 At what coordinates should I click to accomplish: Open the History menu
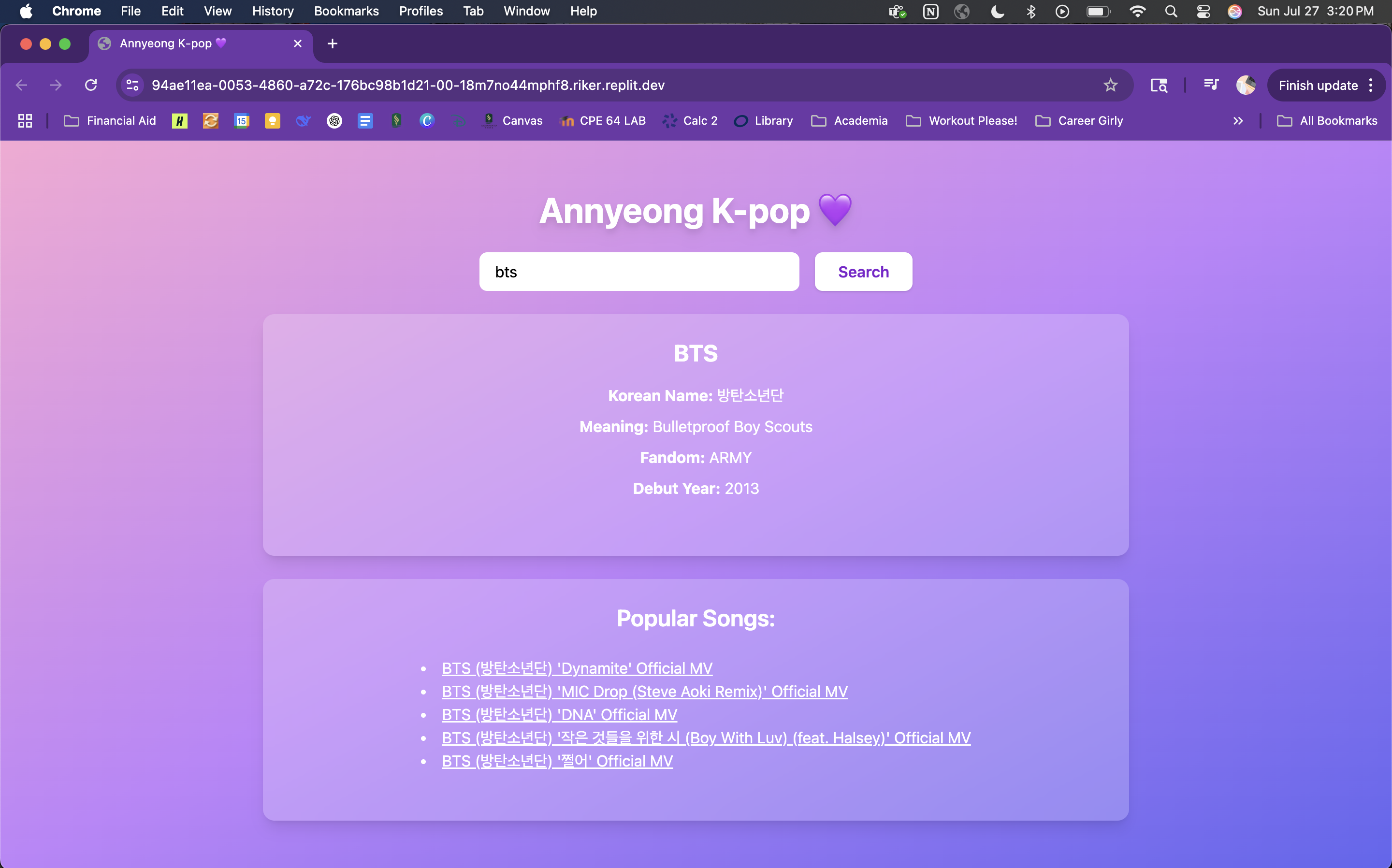click(273, 11)
